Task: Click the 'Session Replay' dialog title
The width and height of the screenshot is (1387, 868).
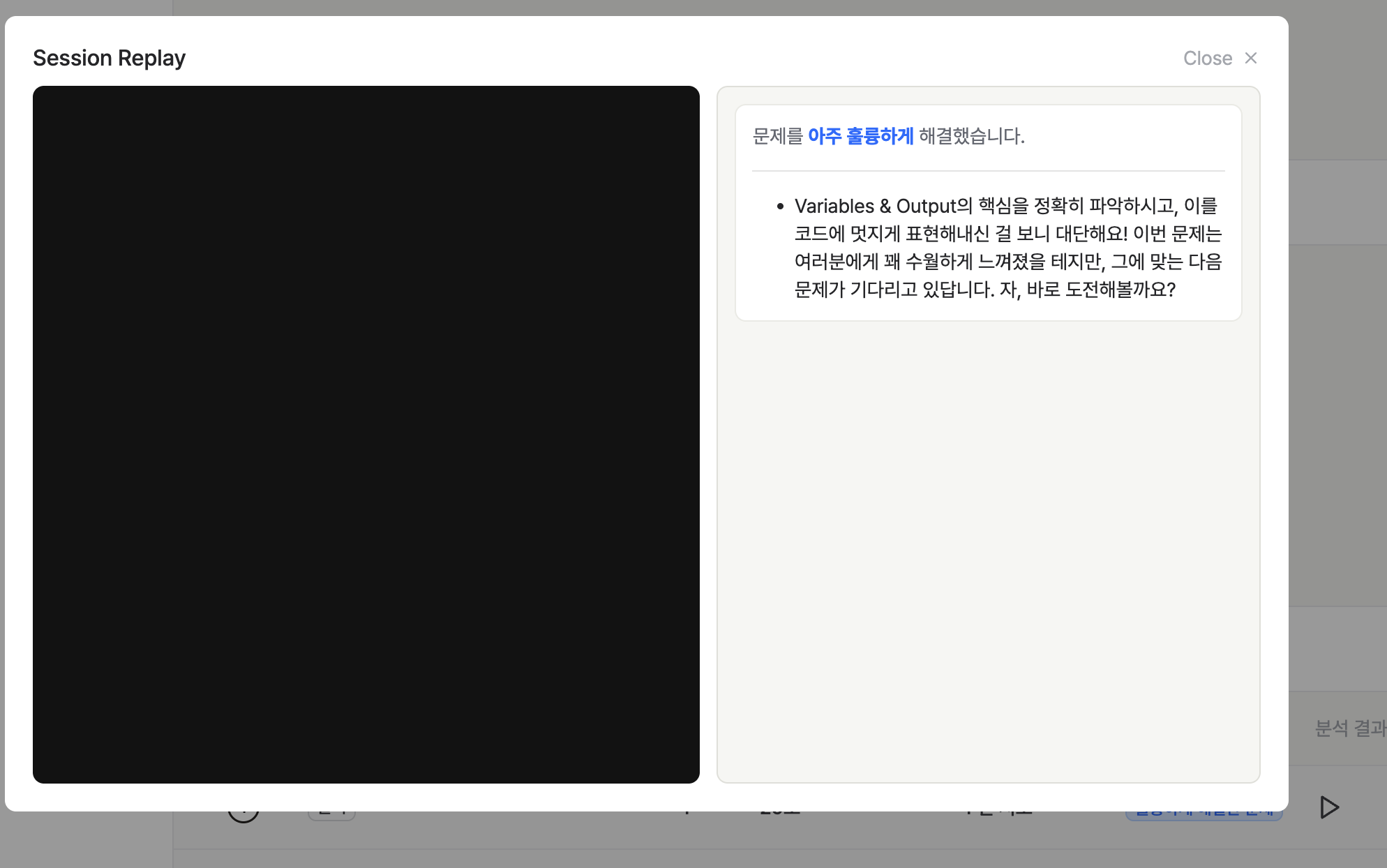Action: 109,58
